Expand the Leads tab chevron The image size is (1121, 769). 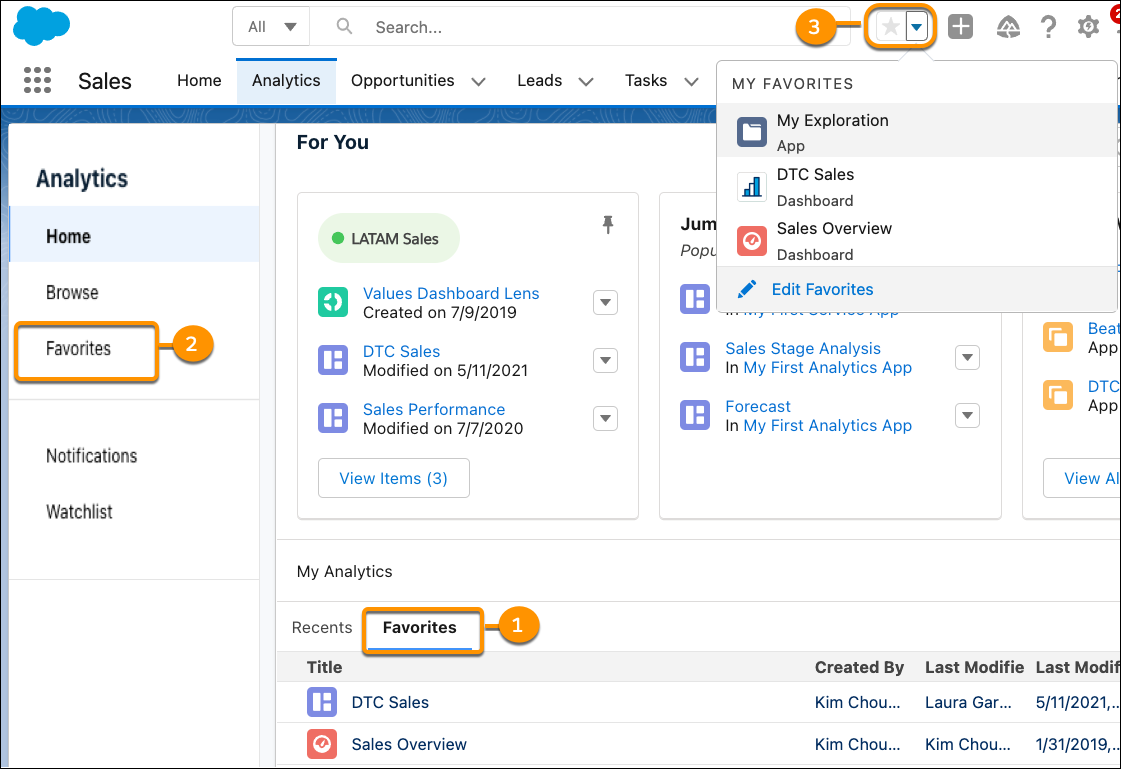coord(586,81)
